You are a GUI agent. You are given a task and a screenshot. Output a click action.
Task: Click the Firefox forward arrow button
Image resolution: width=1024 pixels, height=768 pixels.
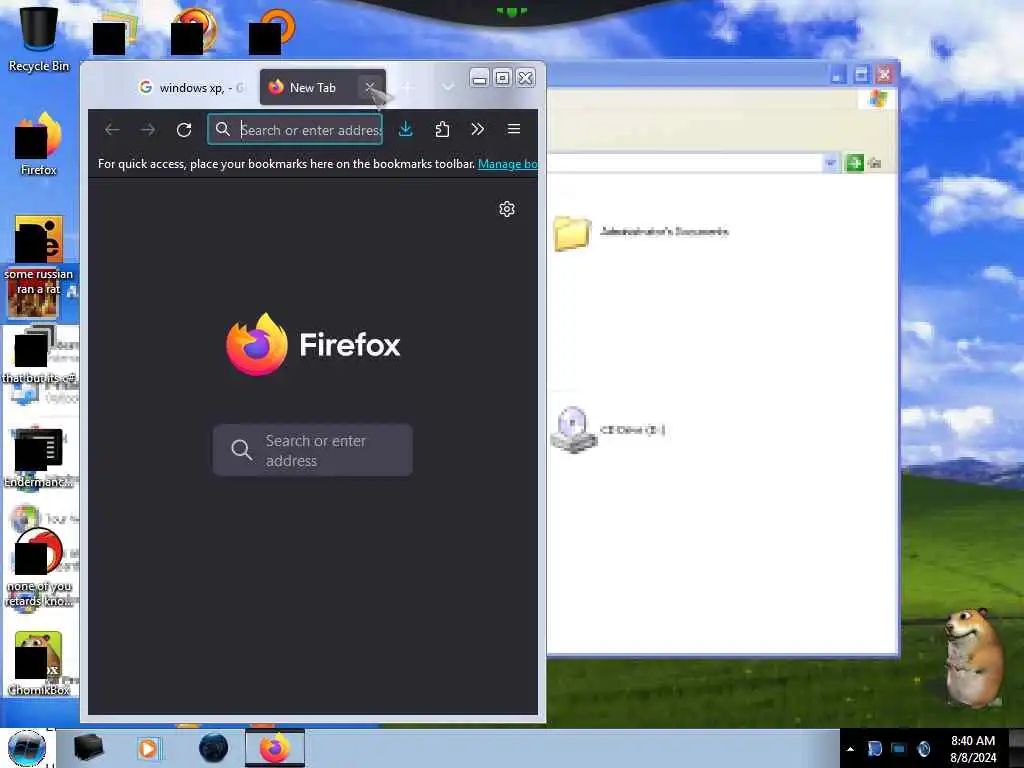click(x=148, y=129)
